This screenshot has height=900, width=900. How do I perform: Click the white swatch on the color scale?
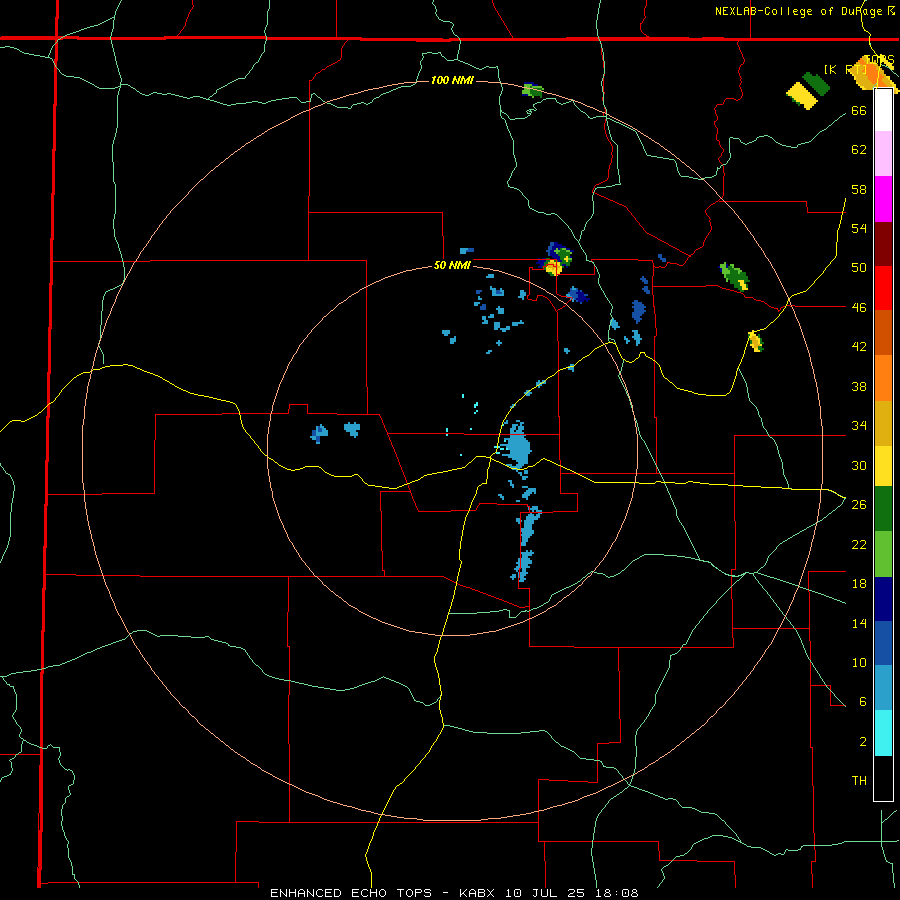(x=883, y=110)
